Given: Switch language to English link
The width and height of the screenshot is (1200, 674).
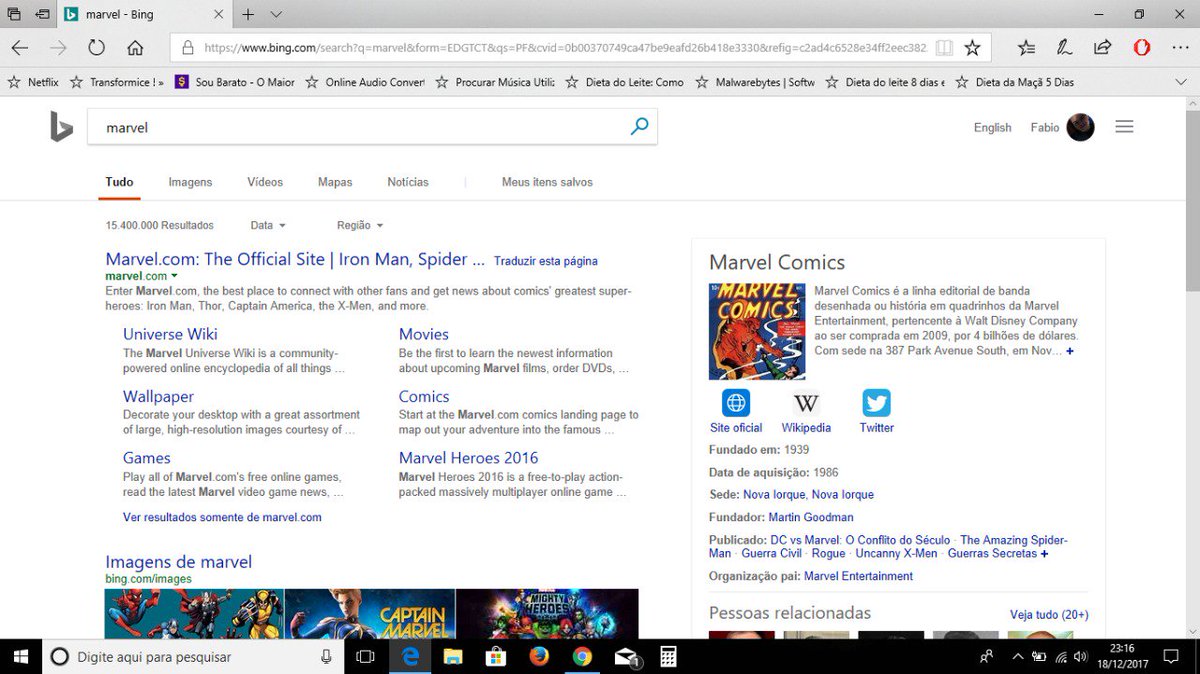Looking at the screenshot, I should [x=993, y=128].
